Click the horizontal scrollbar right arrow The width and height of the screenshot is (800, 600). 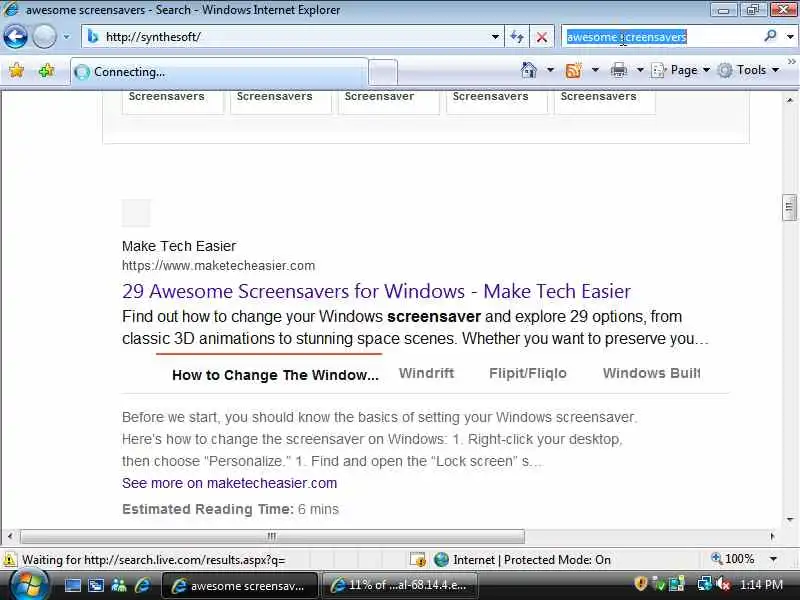click(x=772, y=536)
